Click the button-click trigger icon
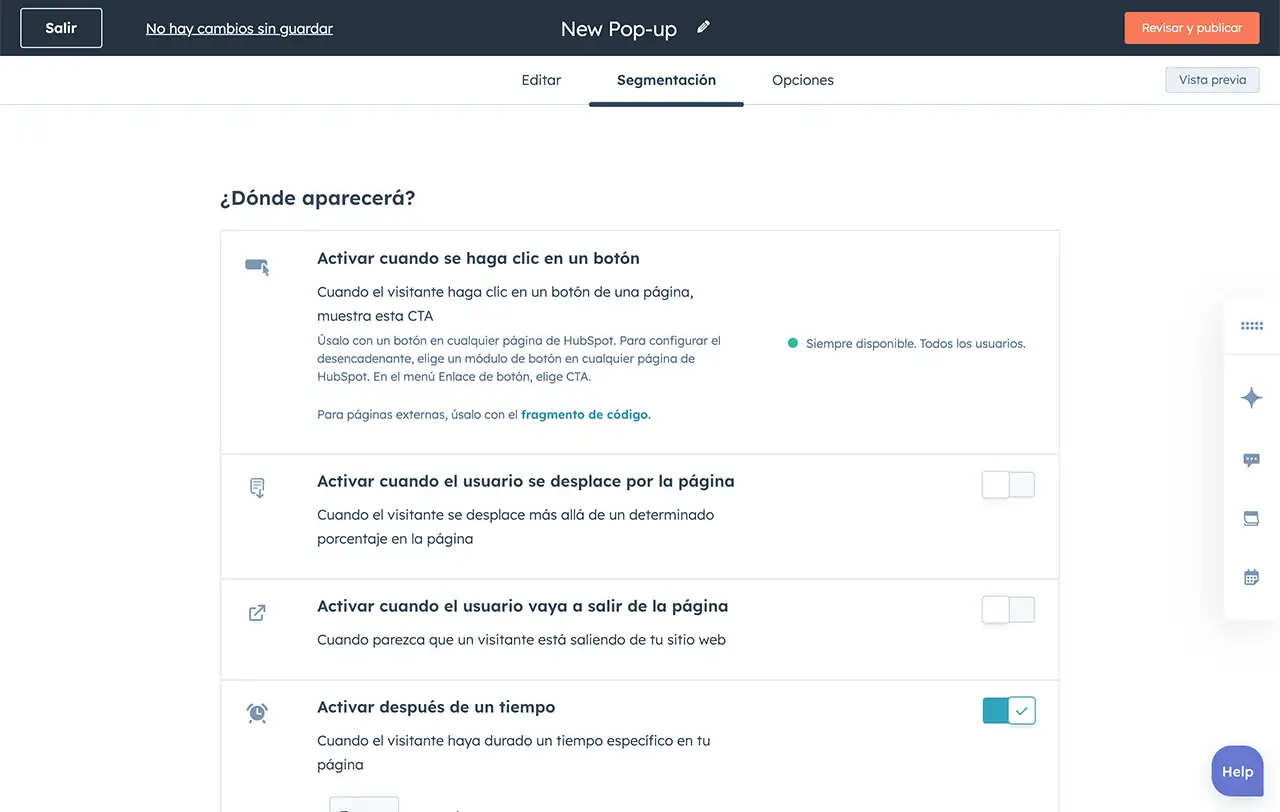This screenshot has width=1280, height=812. (x=258, y=267)
